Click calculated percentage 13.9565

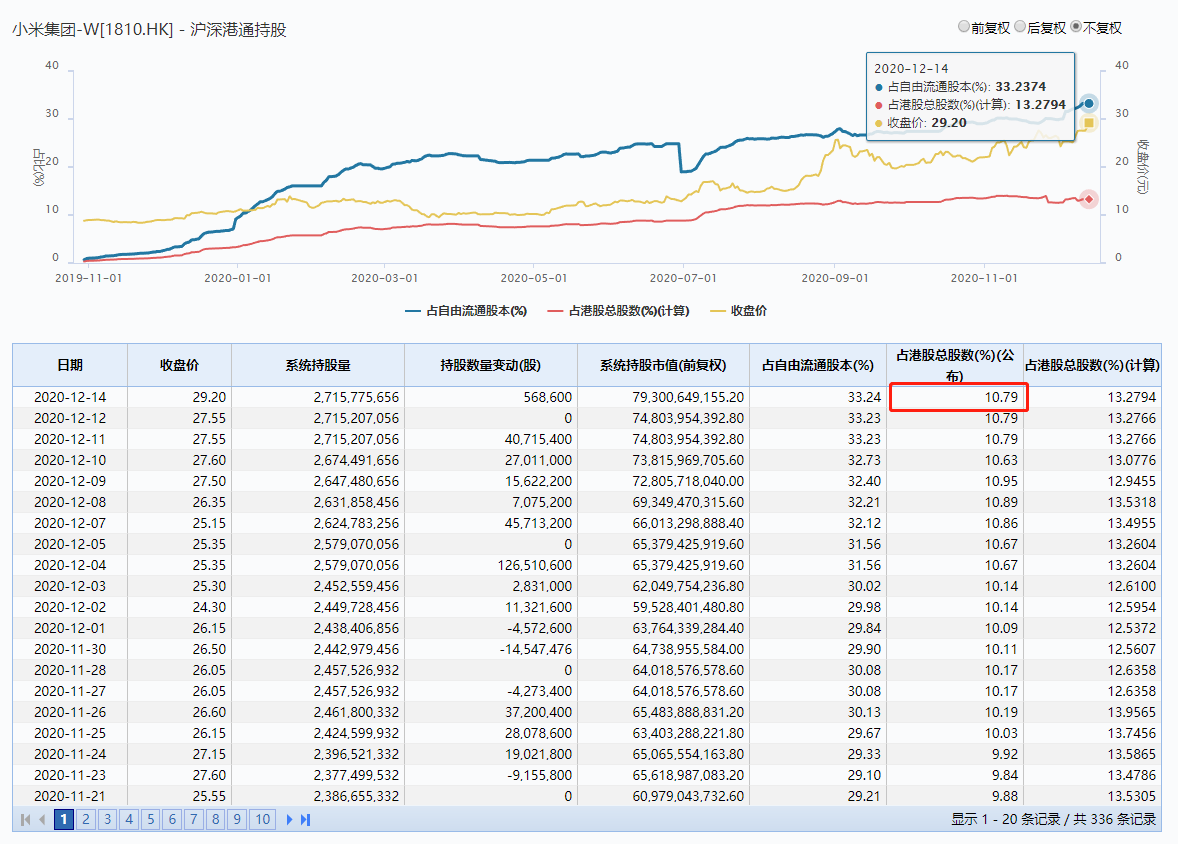click(x=1131, y=712)
